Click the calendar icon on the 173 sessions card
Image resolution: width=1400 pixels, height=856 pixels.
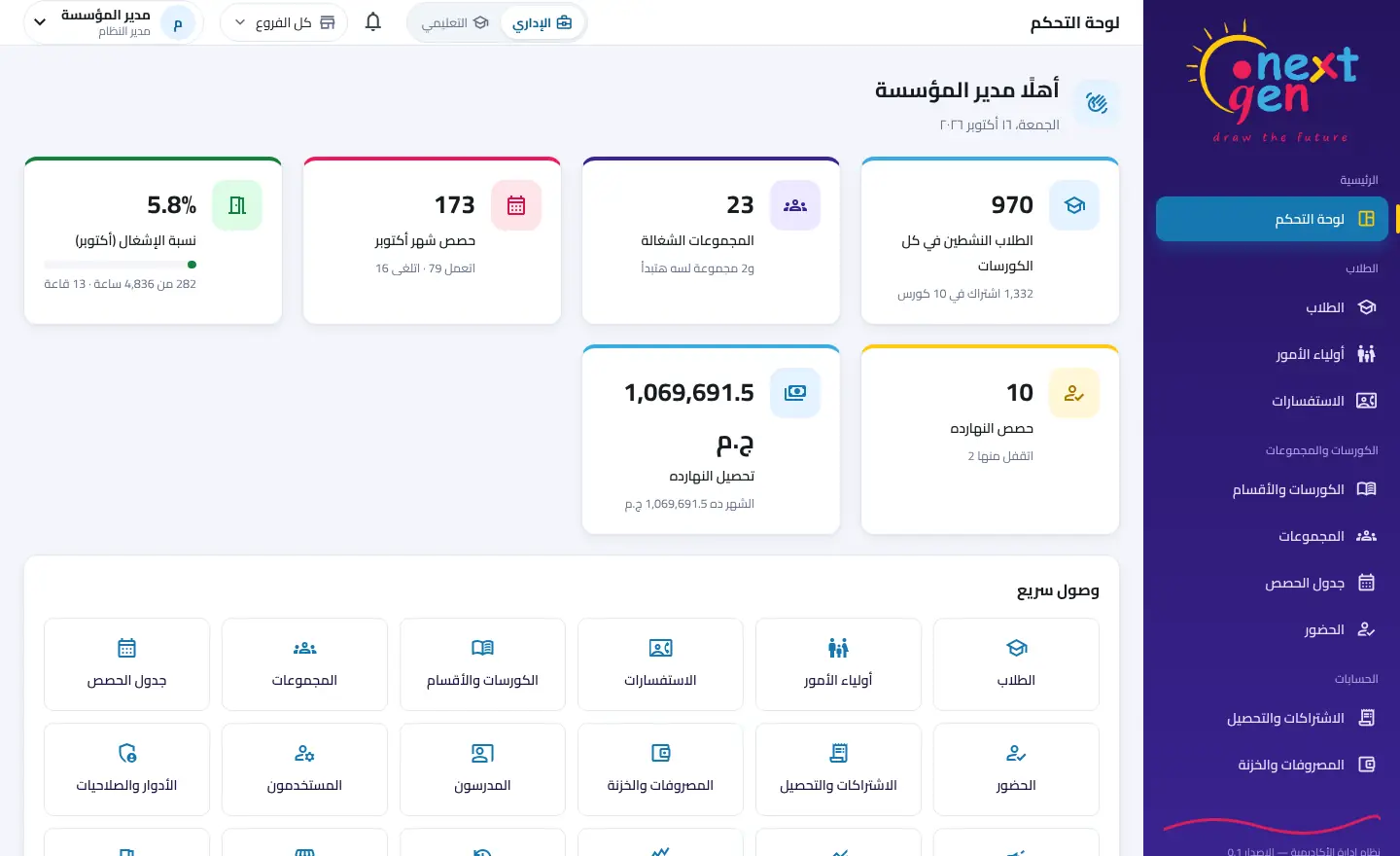[x=516, y=205]
